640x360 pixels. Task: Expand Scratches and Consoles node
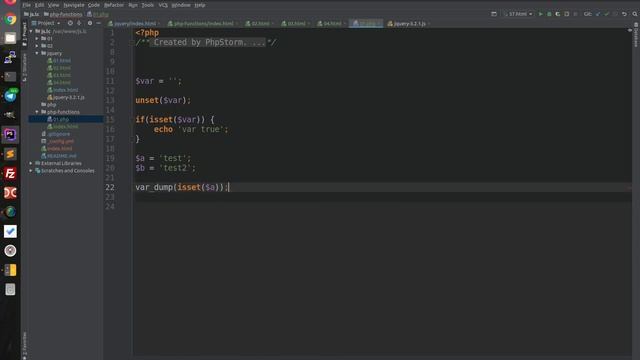click(31, 171)
